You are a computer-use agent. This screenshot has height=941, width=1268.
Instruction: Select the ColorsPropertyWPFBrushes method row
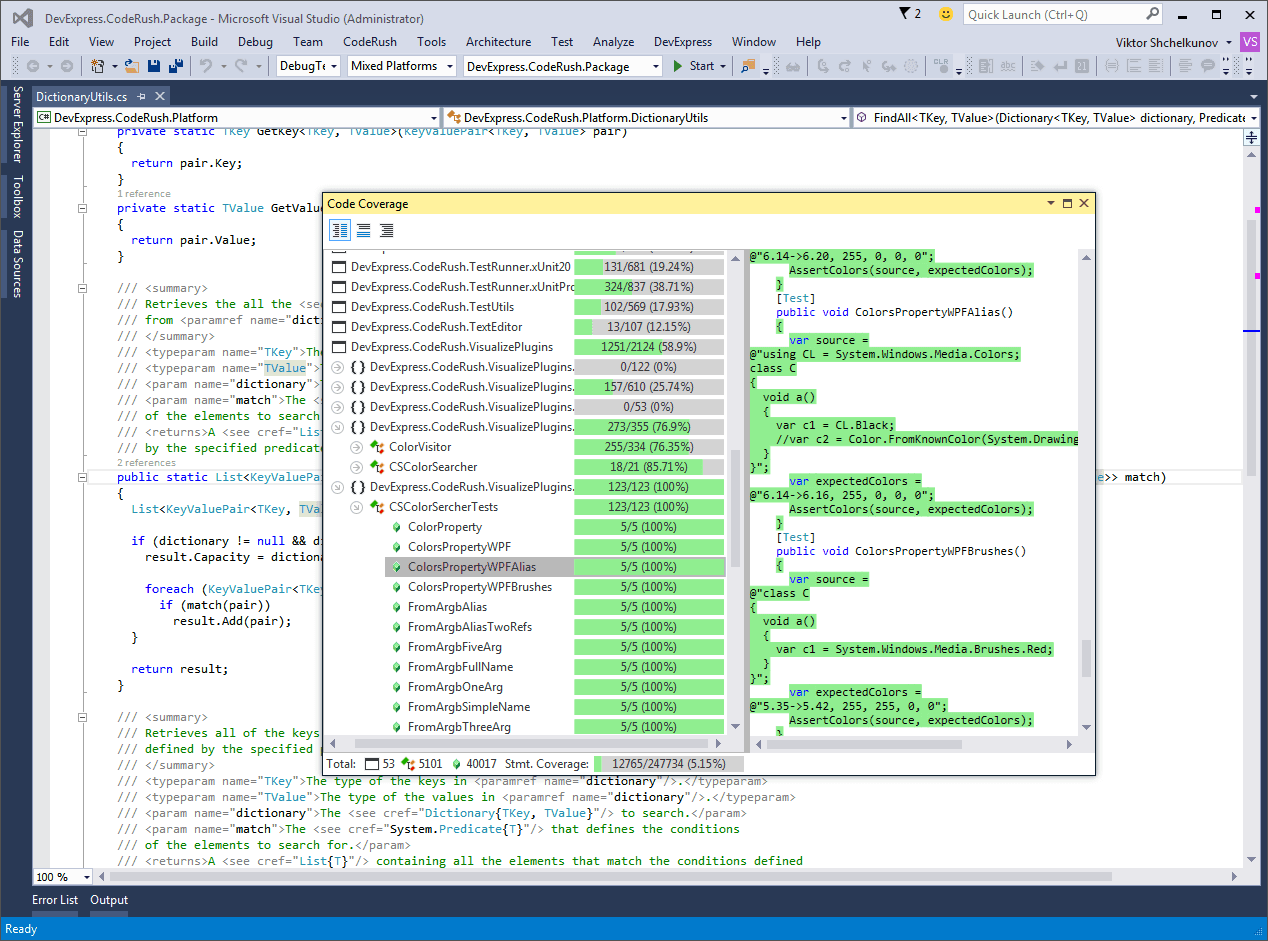click(x=479, y=587)
